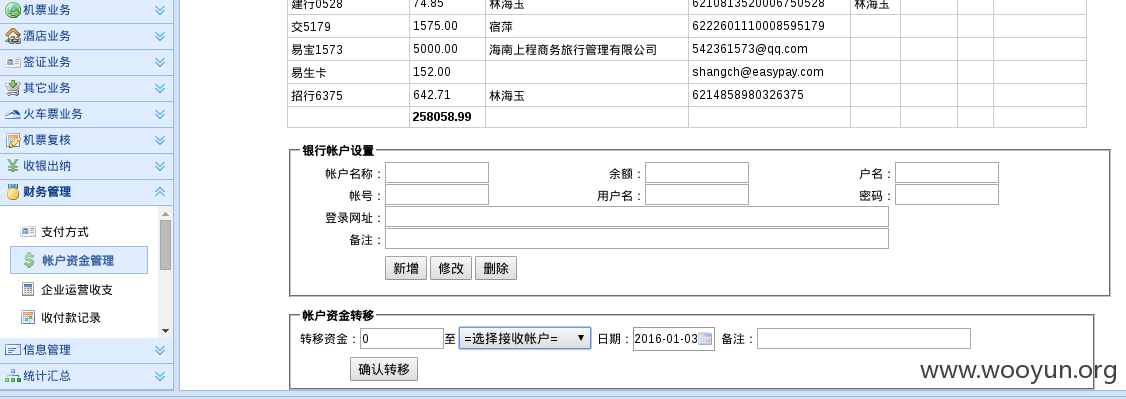1126x399 pixels.
Task: Open the 选择接收帐户 dropdown
Action: click(x=525, y=338)
